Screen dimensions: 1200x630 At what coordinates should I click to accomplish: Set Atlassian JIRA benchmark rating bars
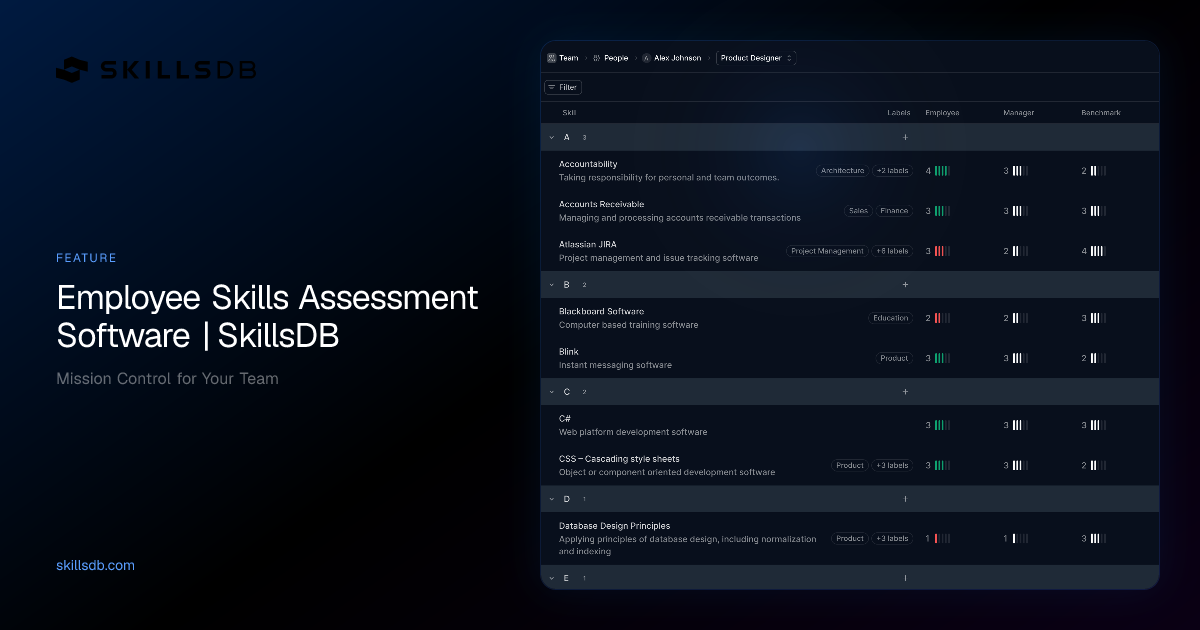pyautogui.click(x=1098, y=251)
